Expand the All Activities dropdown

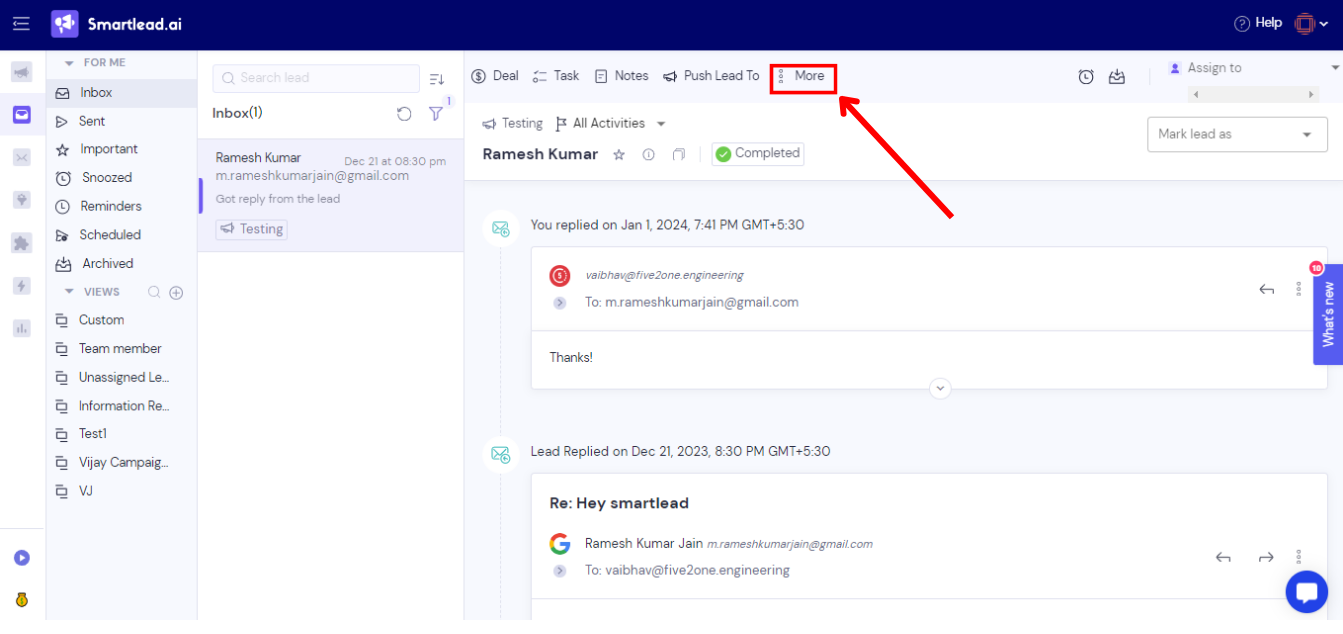tap(611, 123)
